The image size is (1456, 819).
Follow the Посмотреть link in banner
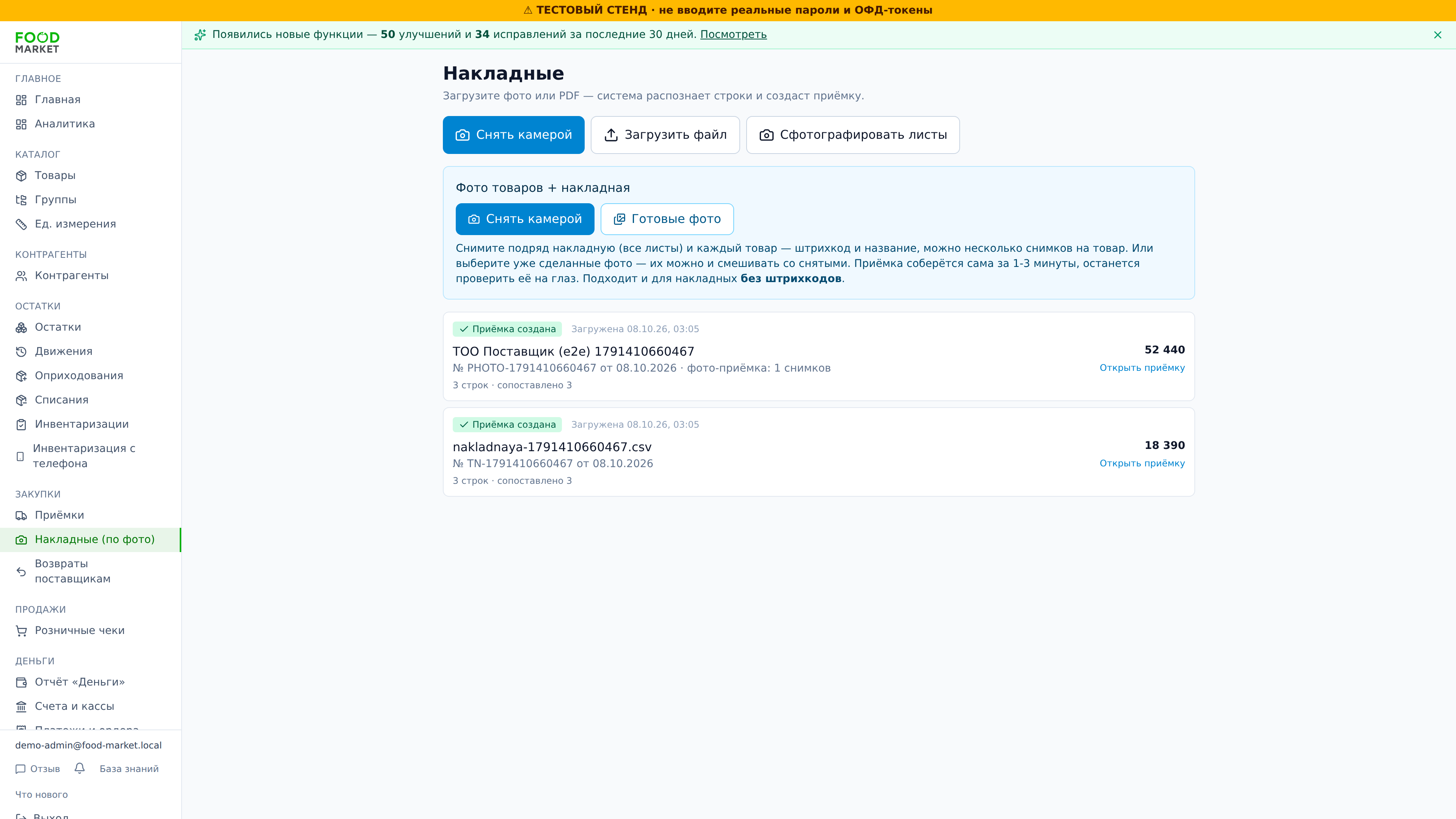[733, 35]
